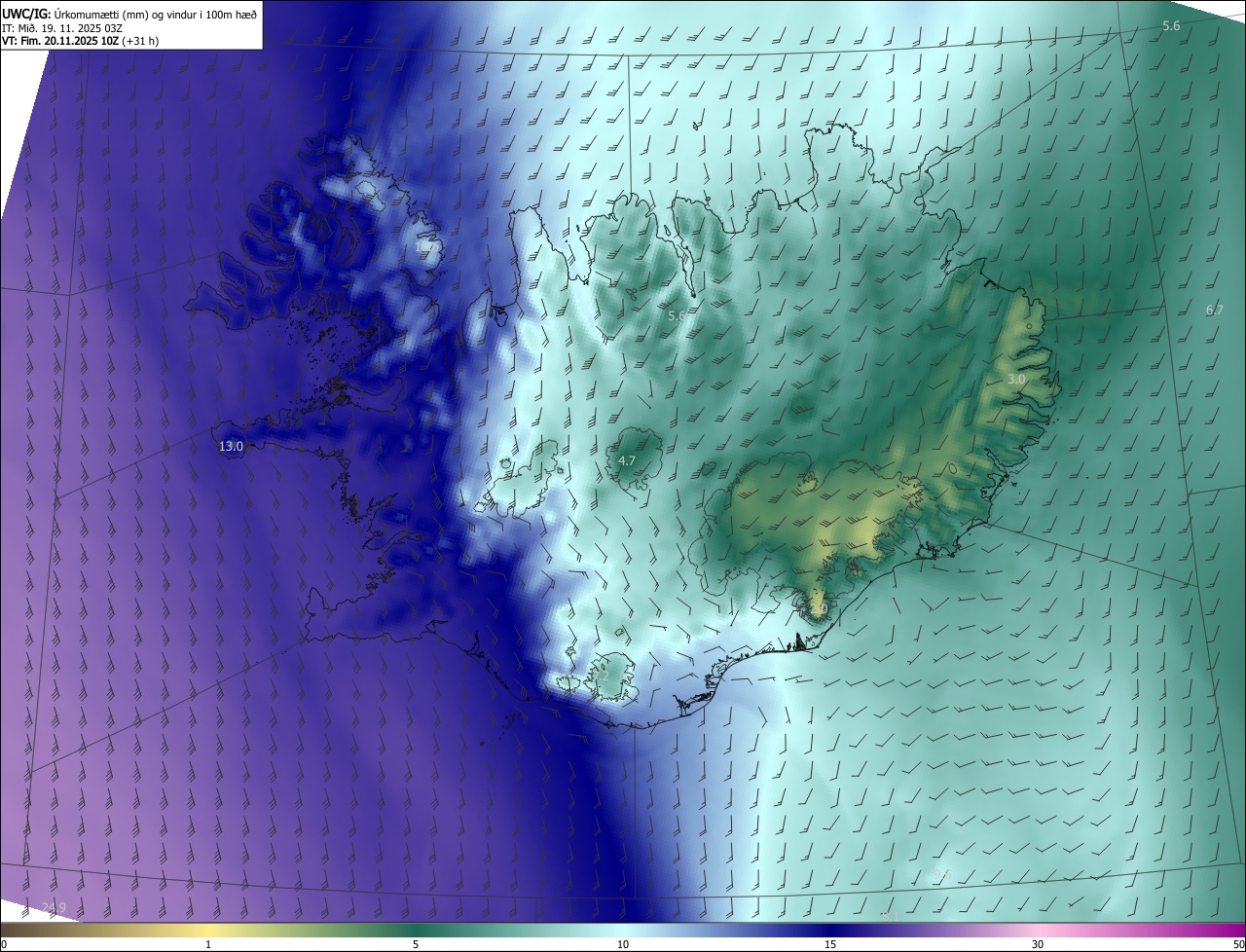The width and height of the screenshot is (1246, 952).
Task: Click the 30 tick on the color scale
Action: (1038, 944)
